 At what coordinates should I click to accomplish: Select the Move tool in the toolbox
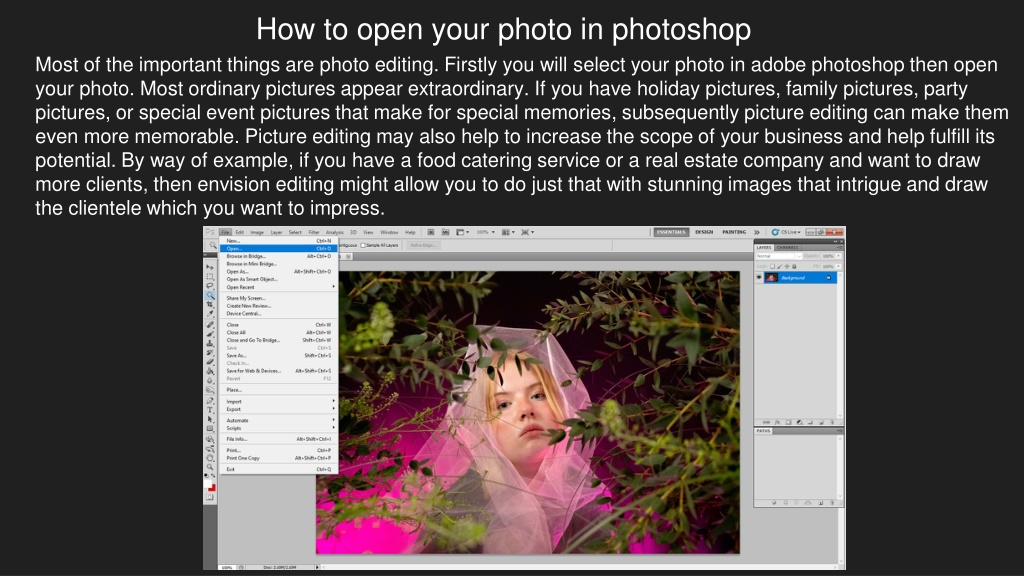[x=210, y=267]
